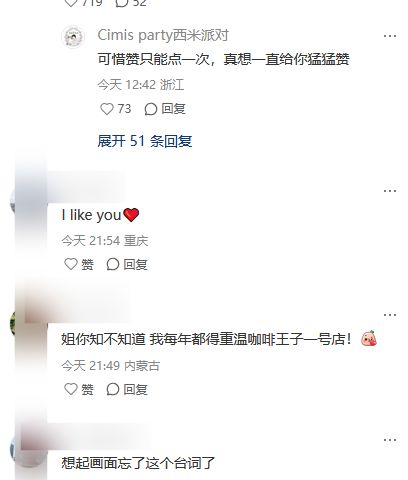
Task: Open the three-dot menu on Cimis party's comment
Action: click(390, 36)
